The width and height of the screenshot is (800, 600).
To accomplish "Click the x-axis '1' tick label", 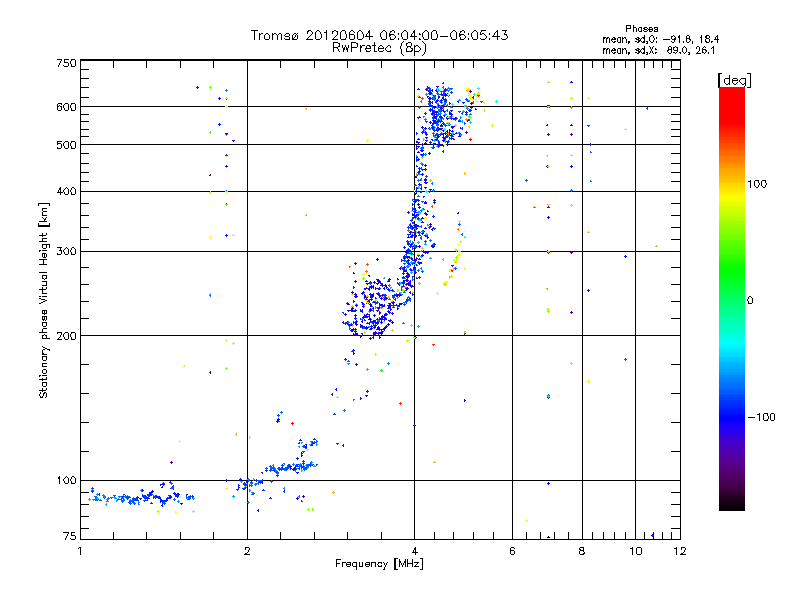I will 80,551.
